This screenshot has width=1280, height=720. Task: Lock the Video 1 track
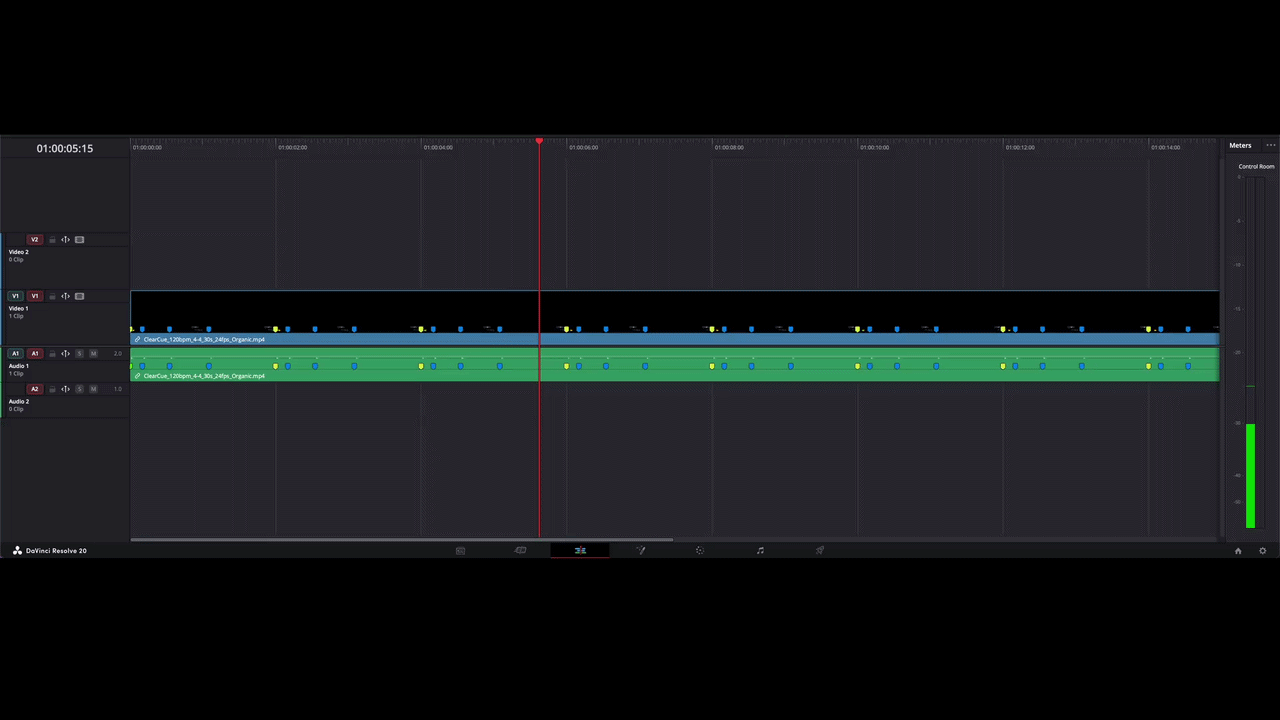coord(52,296)
